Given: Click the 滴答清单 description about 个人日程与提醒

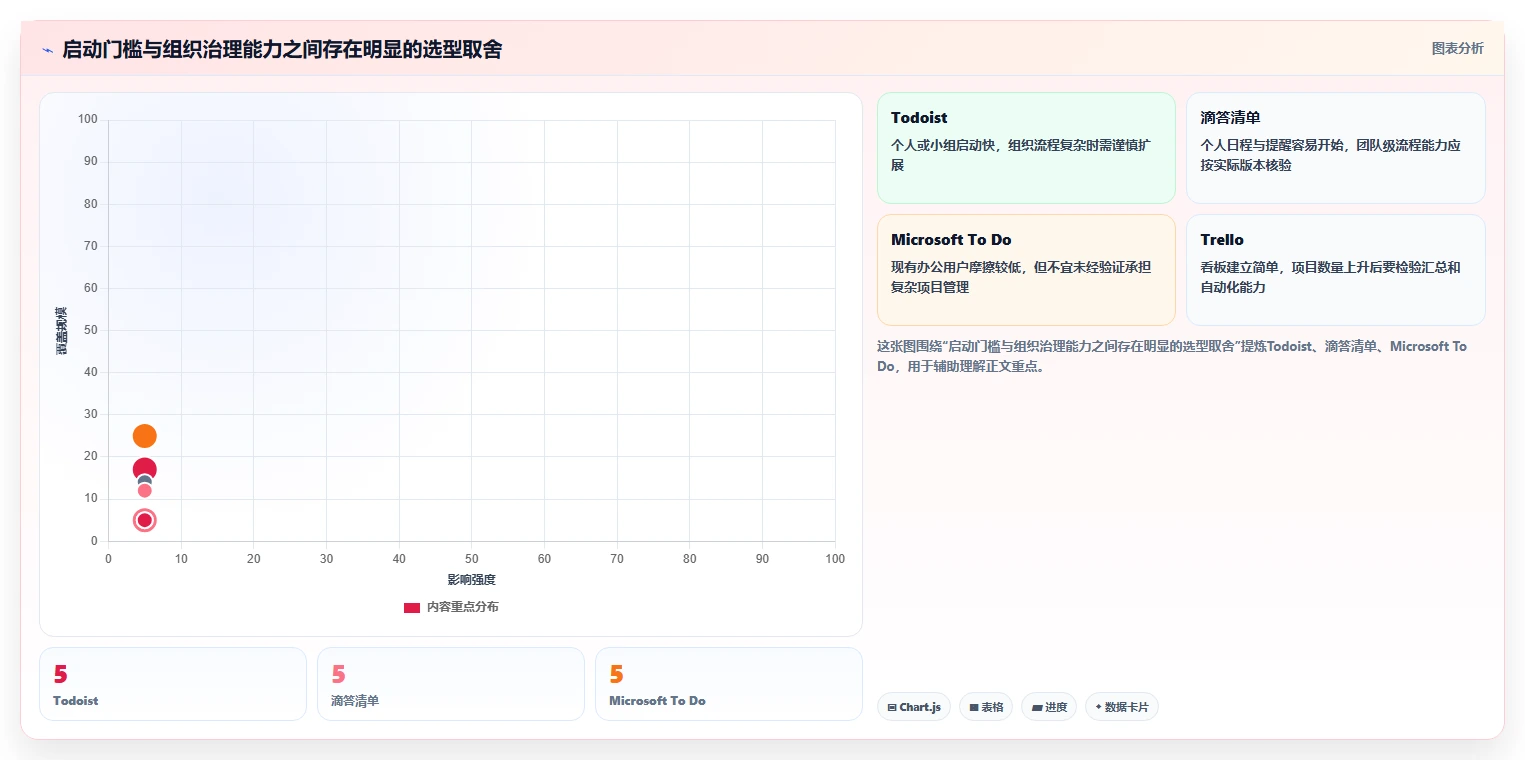Looking at the screenshot, I should tap(1330, 155).
